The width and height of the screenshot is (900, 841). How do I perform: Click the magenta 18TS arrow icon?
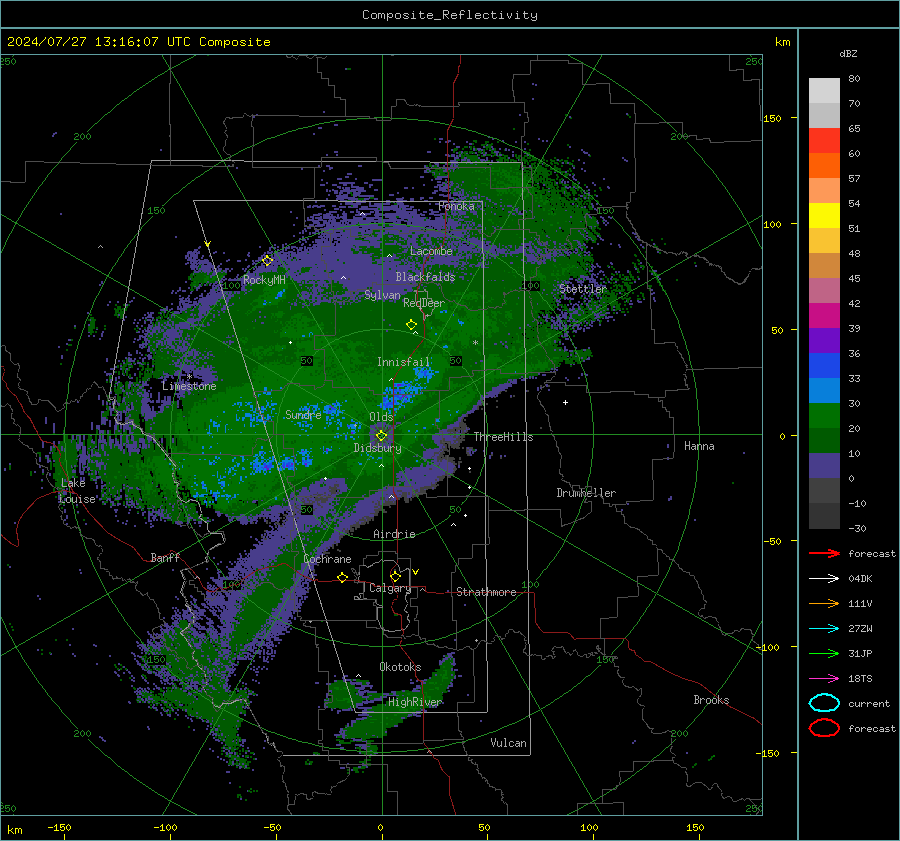[824, 678]
